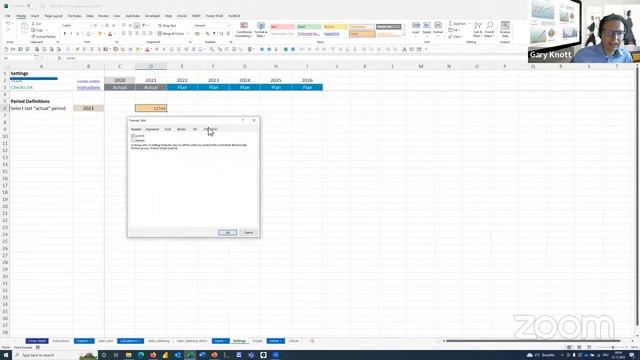
Task: Open Format as Table gallery
Action: 261,30
